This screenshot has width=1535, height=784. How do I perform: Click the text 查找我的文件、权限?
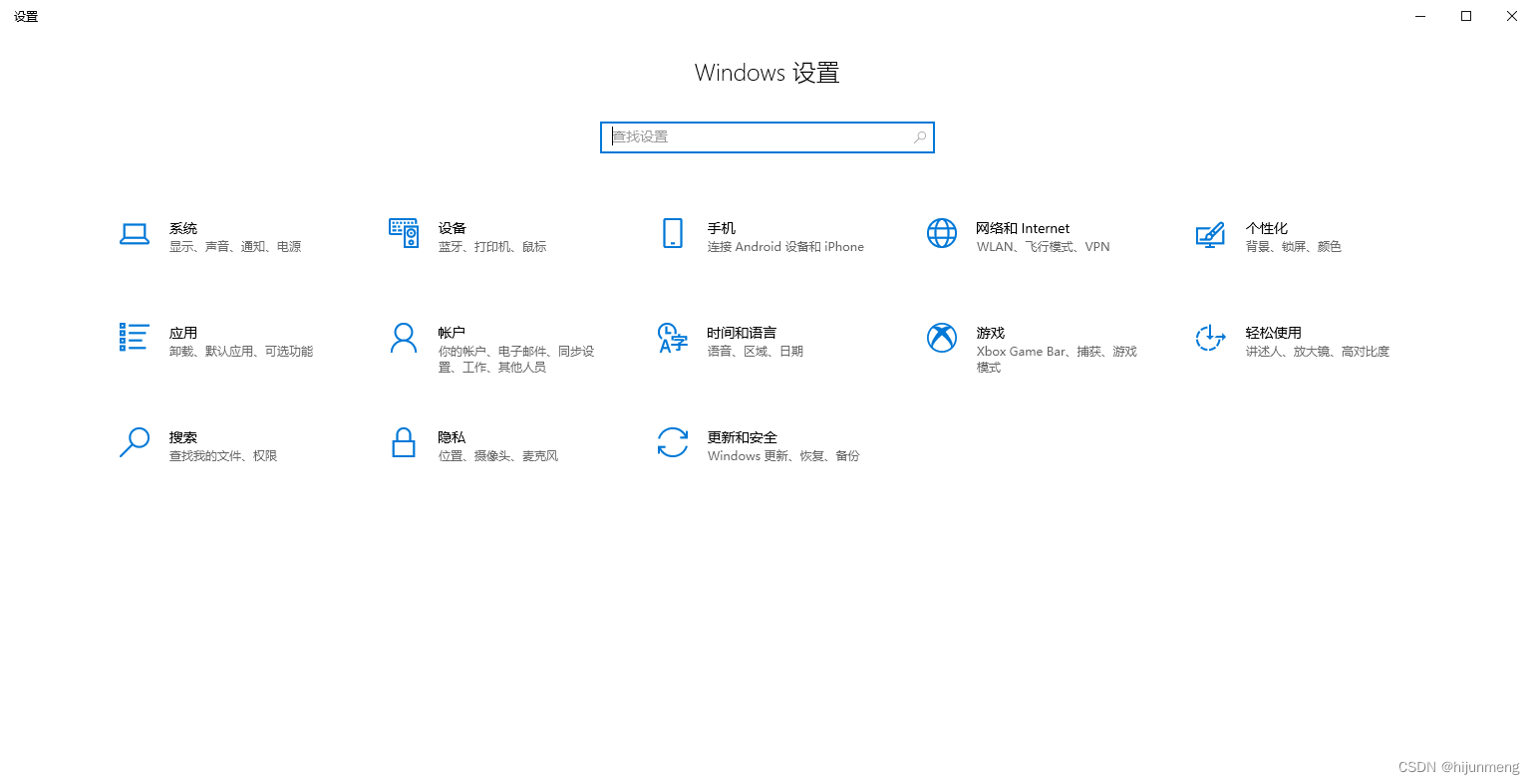click(223, 456)
